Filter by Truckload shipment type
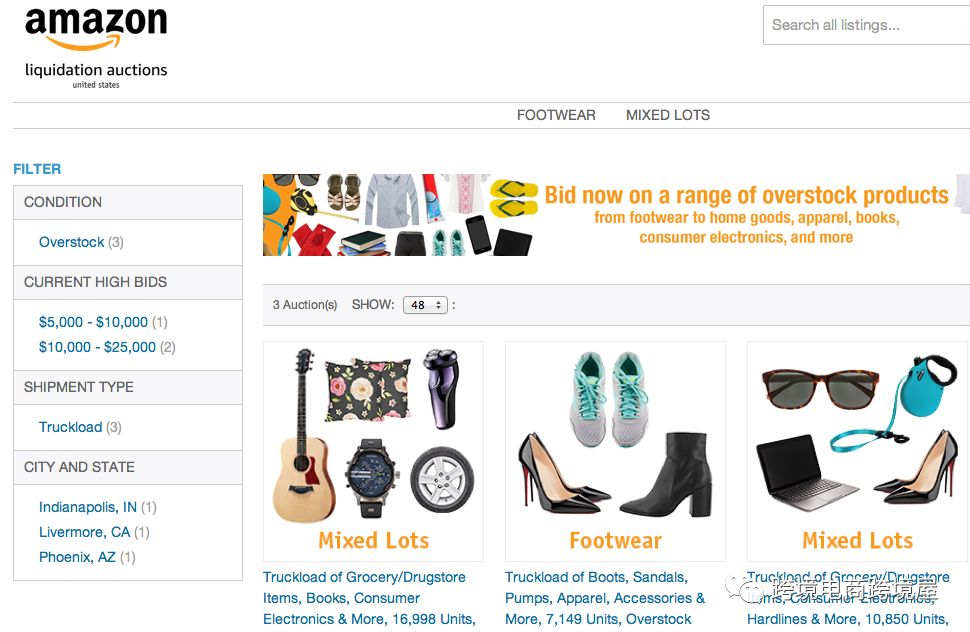 (71, 427)
